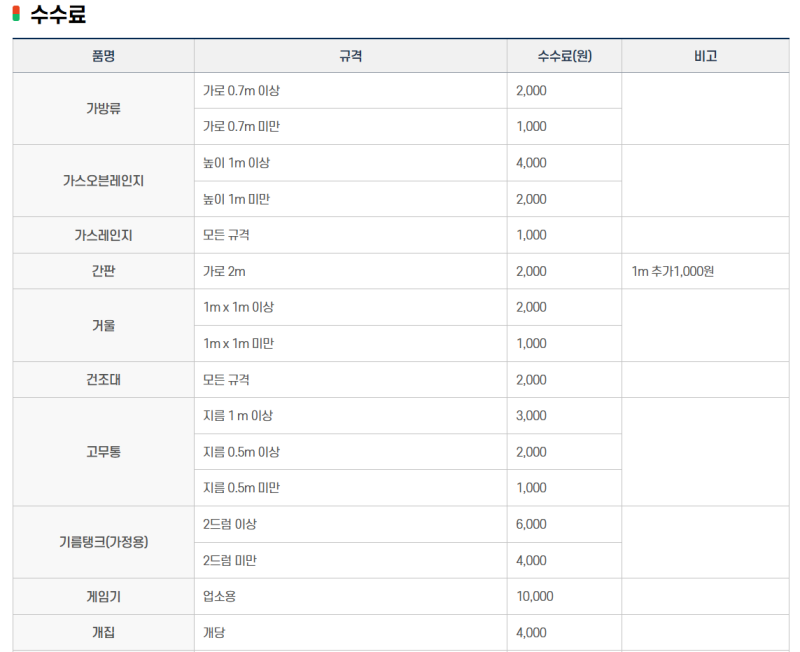Select the 지름 1 m 이상 cell

tap(351, 416)
